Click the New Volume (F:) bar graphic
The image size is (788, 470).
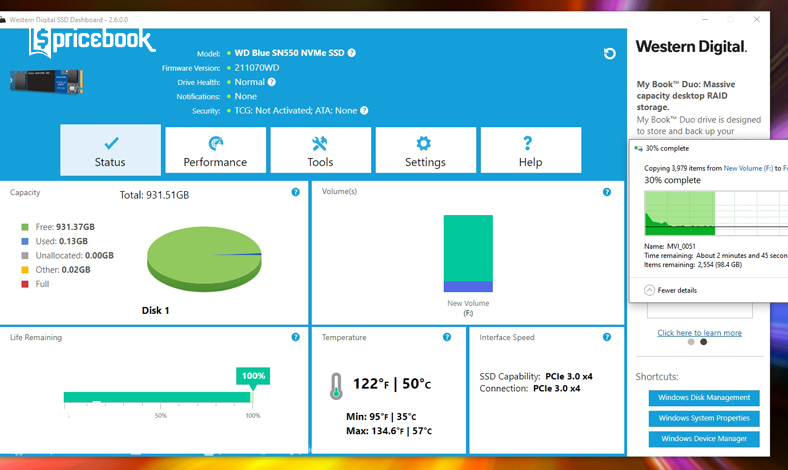(468, 253)
